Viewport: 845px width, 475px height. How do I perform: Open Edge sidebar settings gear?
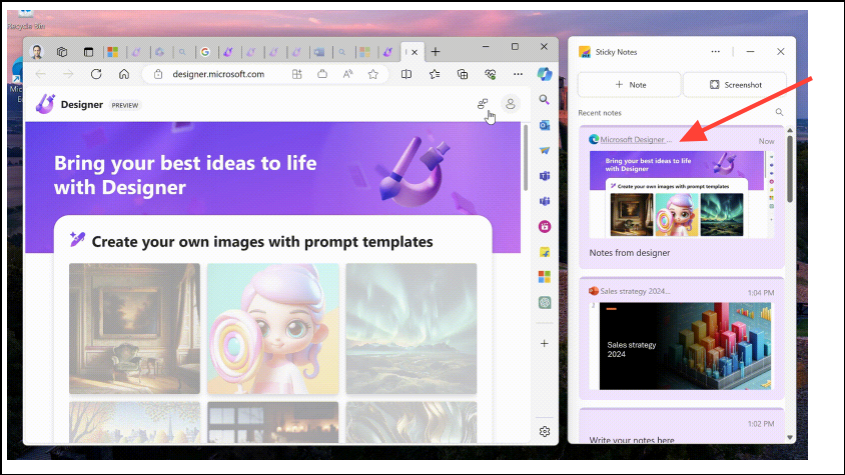[x=544, y=431]
